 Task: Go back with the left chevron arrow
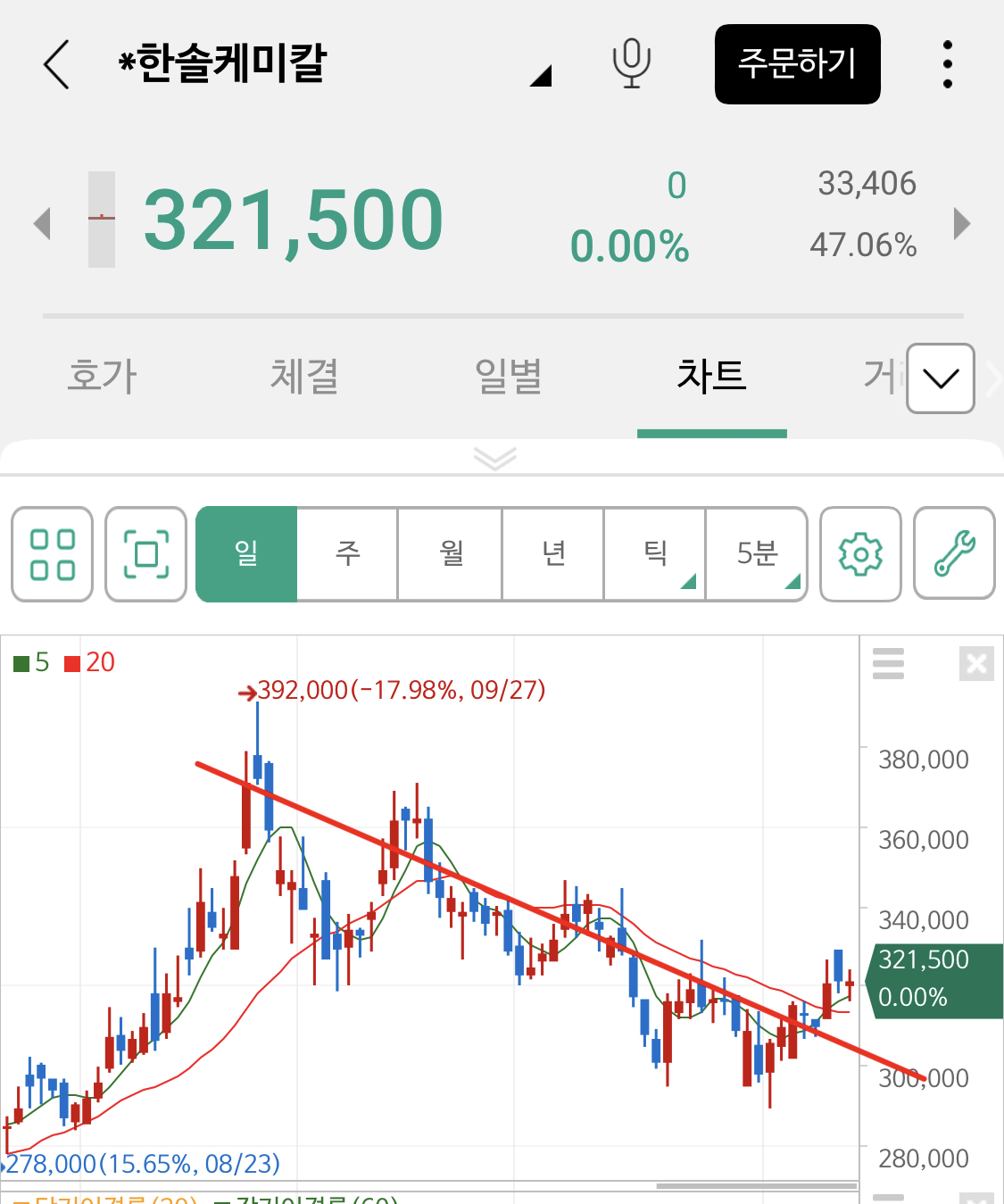(56, 64)
